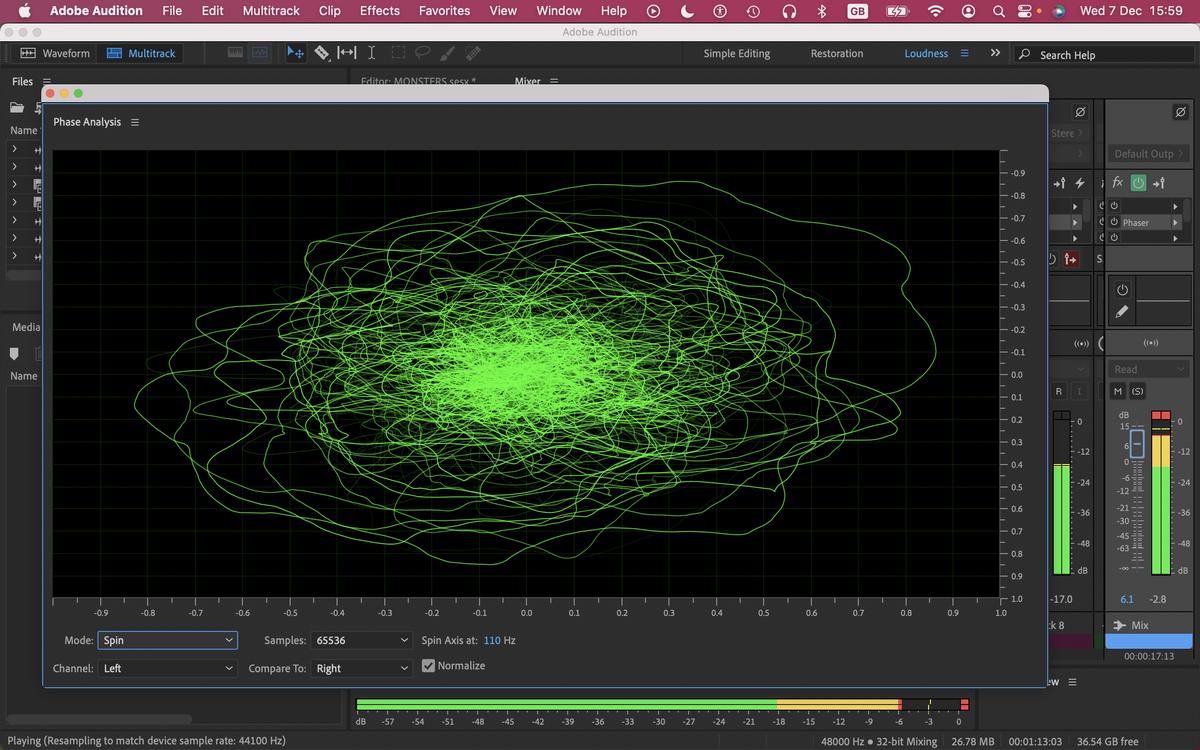Switch to the Waveform editor view
1200x750 pixels.
54,53
